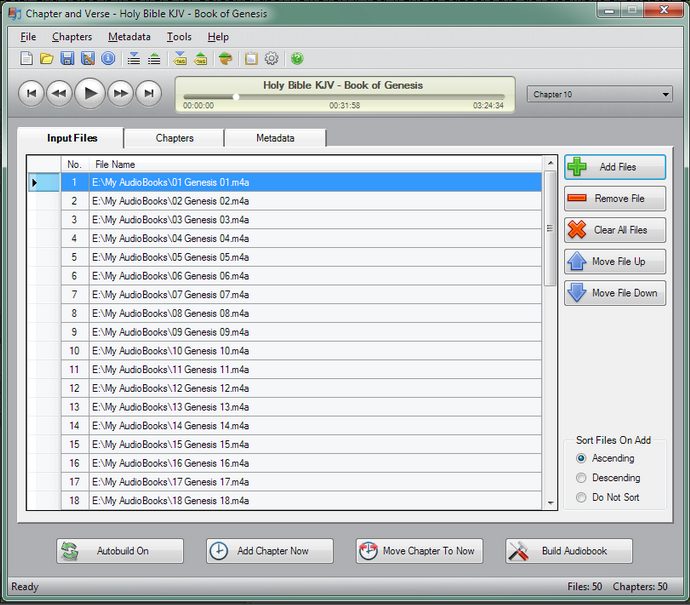Open the Tools menu
Image resolution: width=690 pixels, height=605 pixels.
[179, 37]
